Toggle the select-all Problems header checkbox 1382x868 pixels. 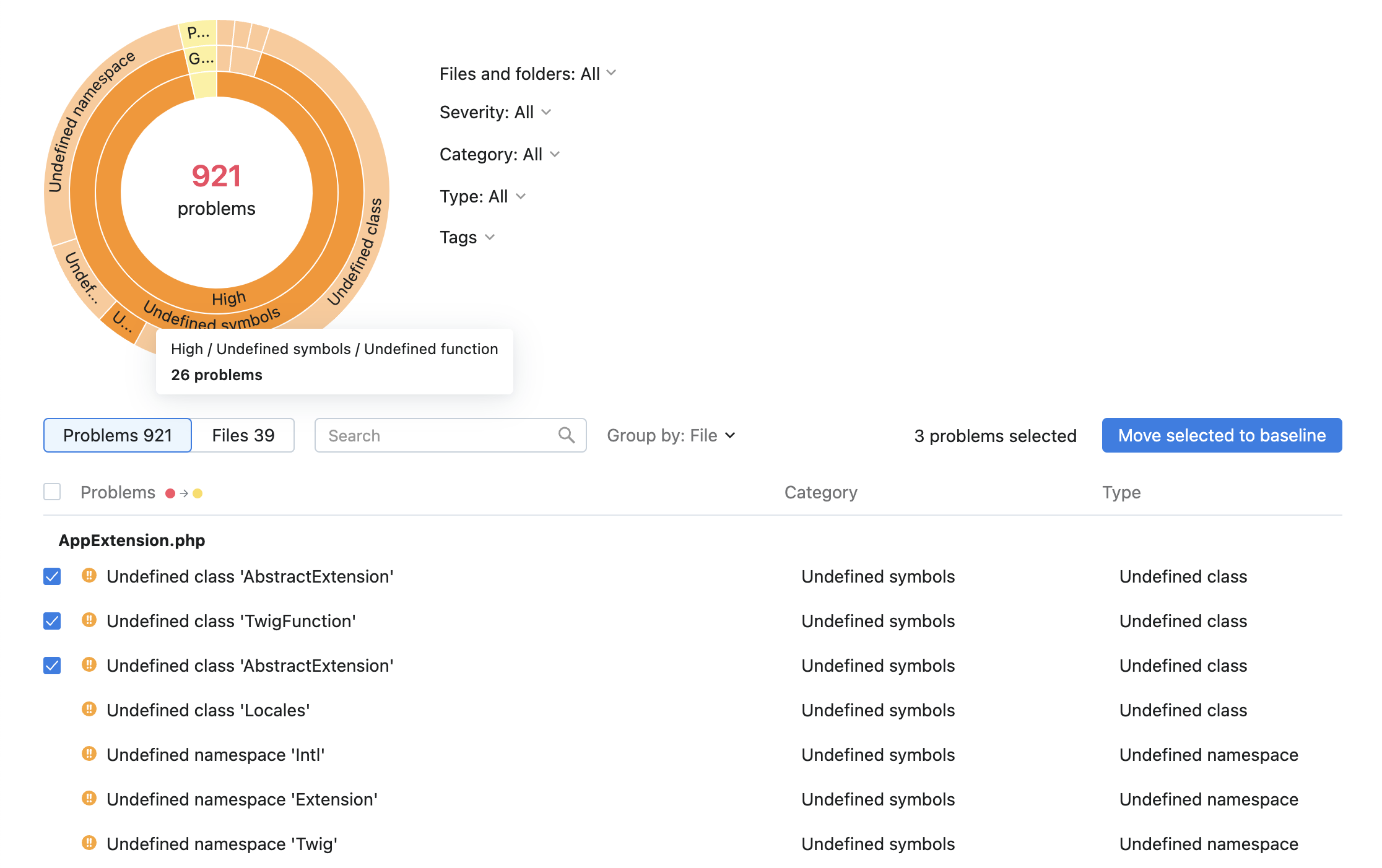(52, 492)
